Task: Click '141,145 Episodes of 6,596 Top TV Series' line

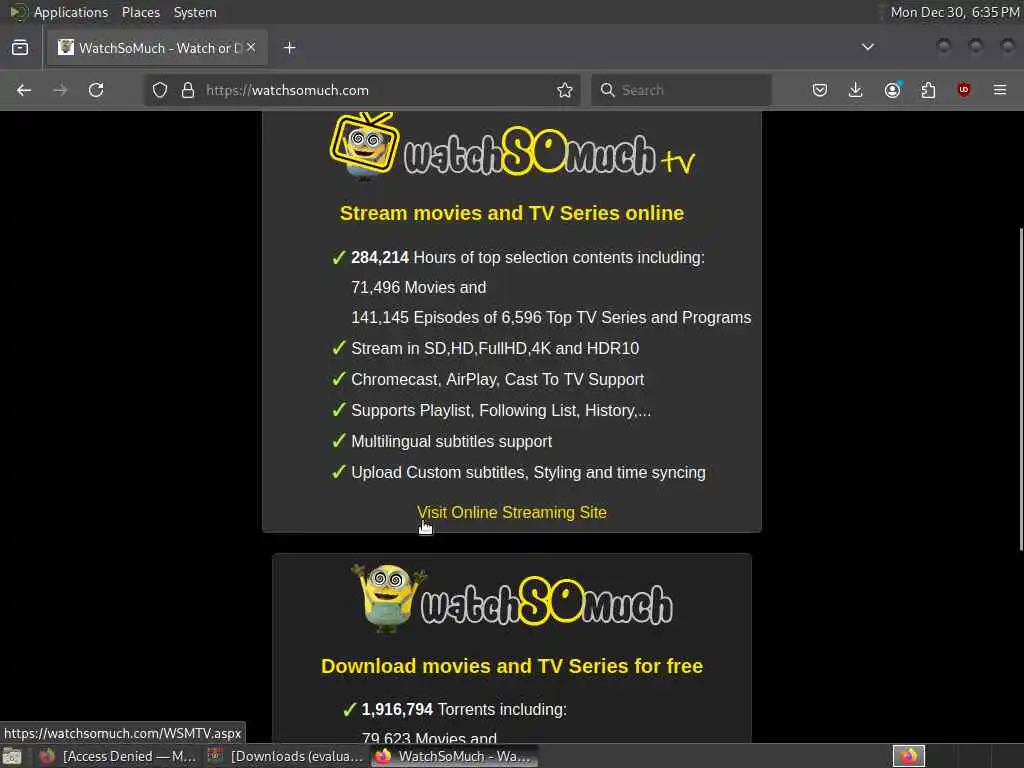Action: (551, 317)
